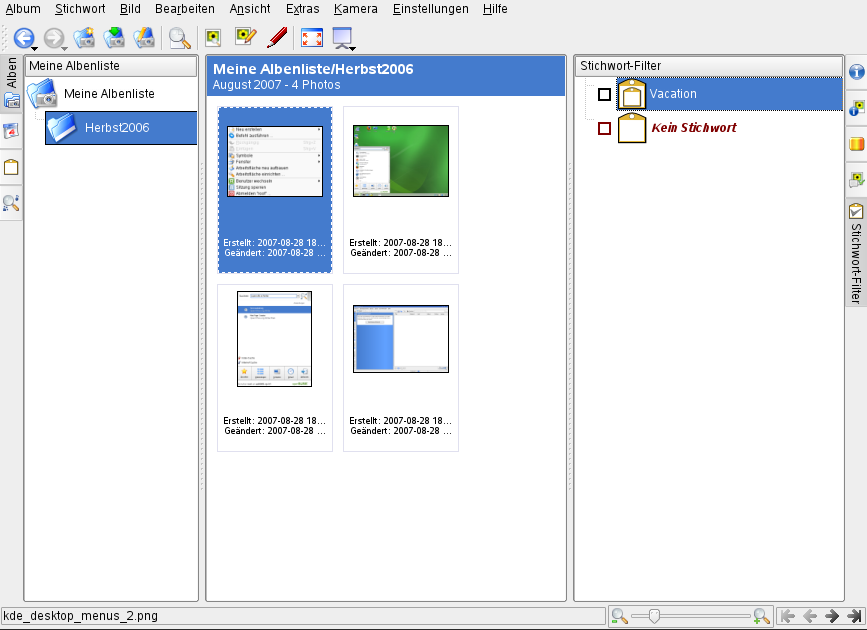Viewport: 867px width, 630px height.
Task: Select the vertical Stichwort-Filter sidebar tab
Action: click(856, 252)
